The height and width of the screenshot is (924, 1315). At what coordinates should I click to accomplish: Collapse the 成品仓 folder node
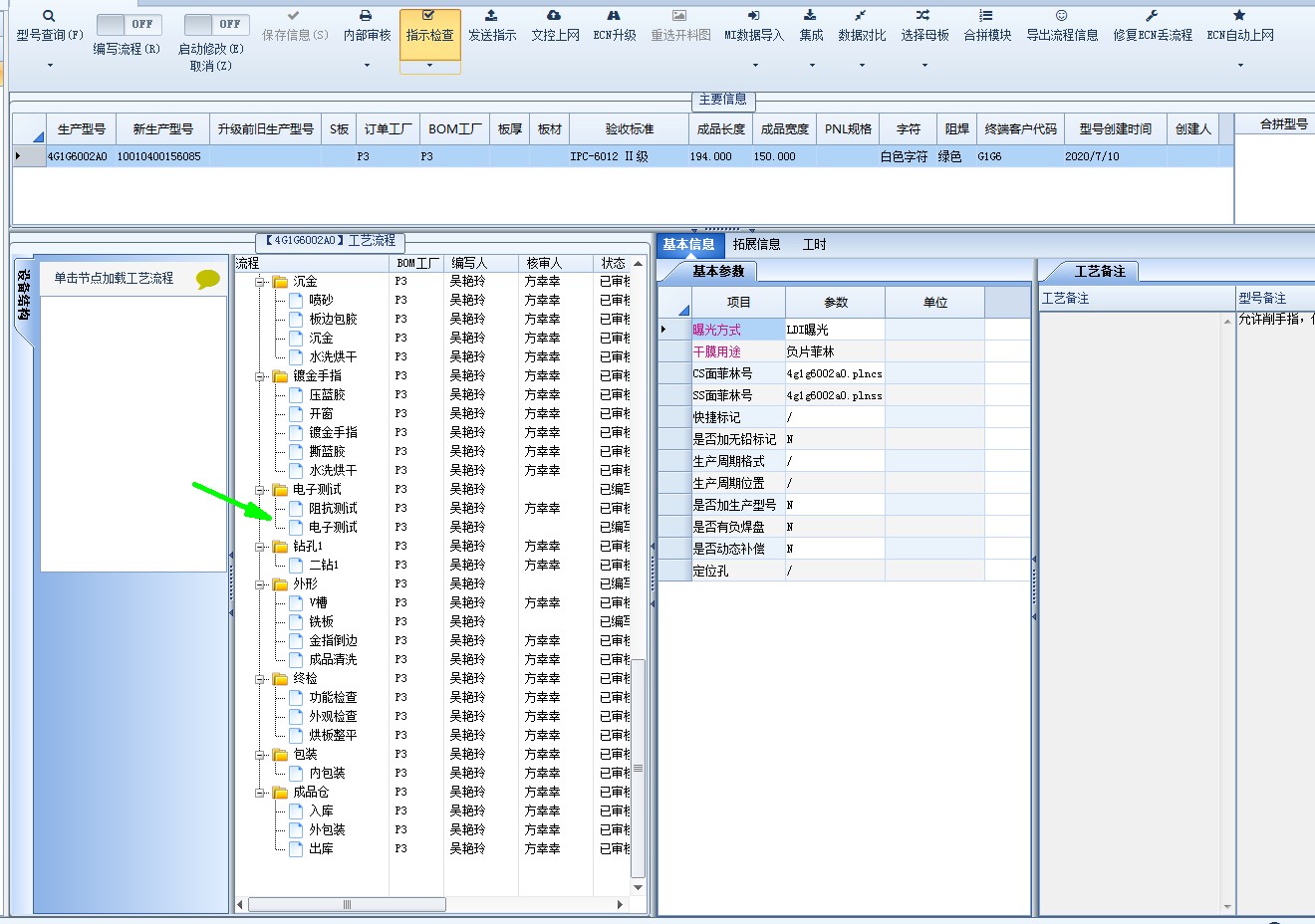coord(260,793)
